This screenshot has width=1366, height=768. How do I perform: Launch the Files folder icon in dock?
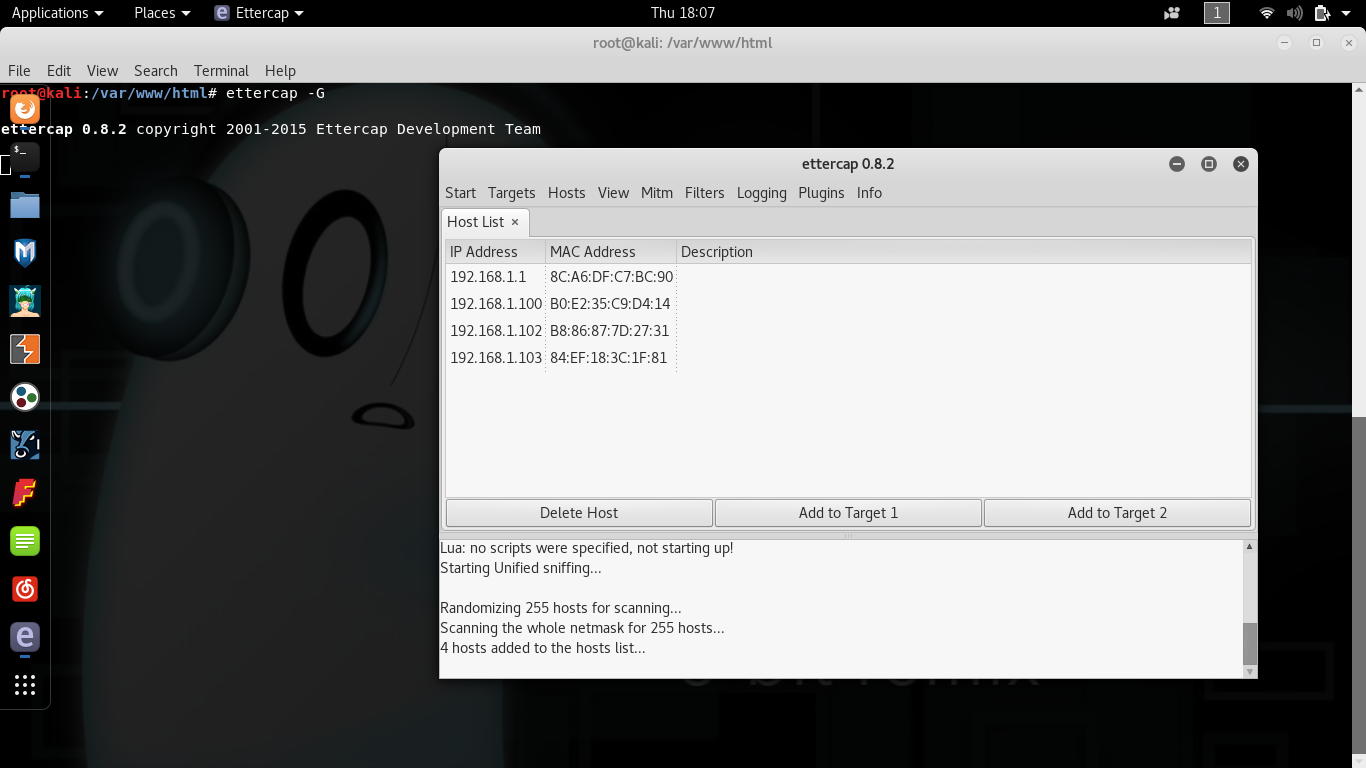point(25,205)
